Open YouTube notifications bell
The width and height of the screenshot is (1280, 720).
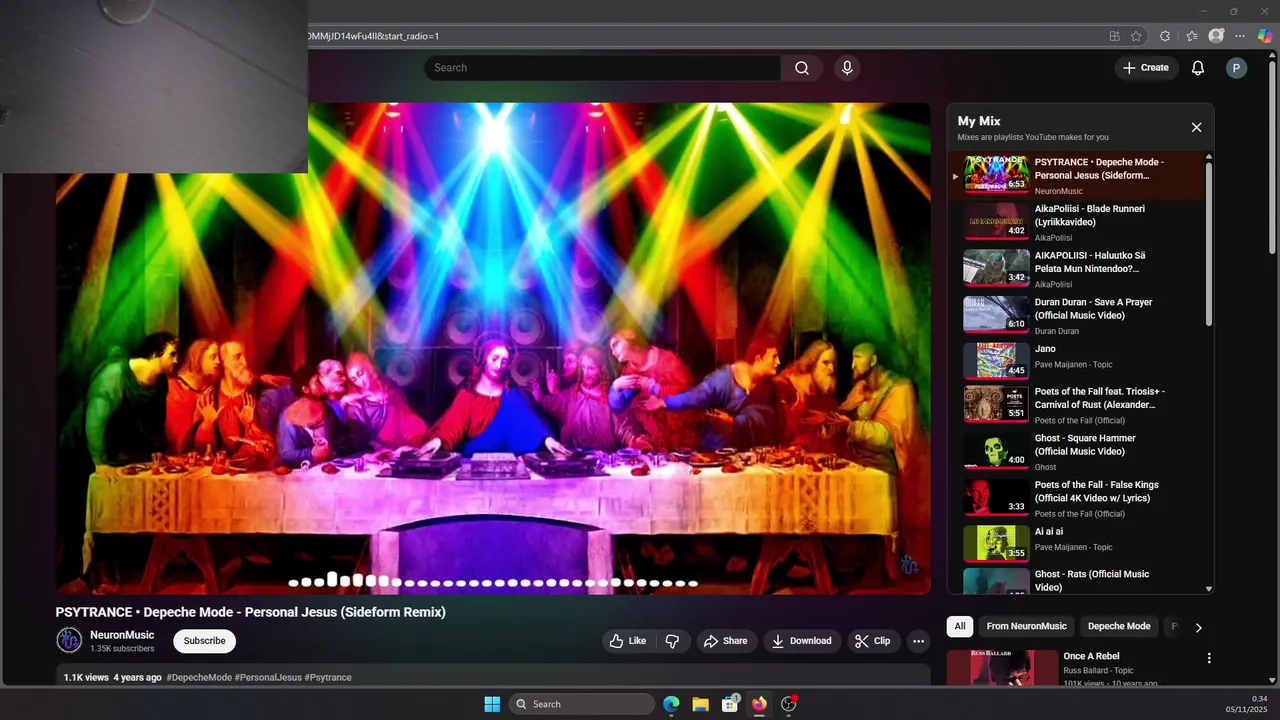[x=1198, y=68]
